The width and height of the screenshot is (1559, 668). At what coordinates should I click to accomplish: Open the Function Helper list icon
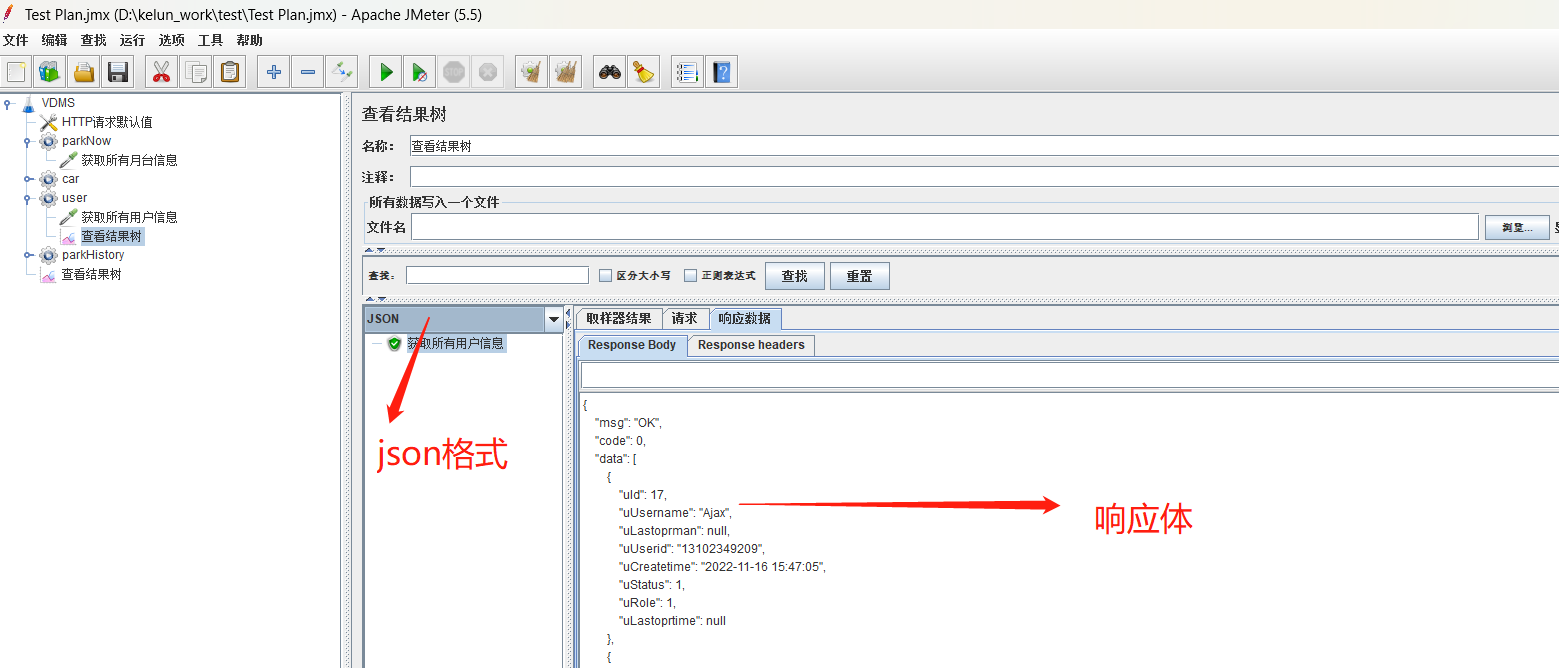click(x=687, y=72)
